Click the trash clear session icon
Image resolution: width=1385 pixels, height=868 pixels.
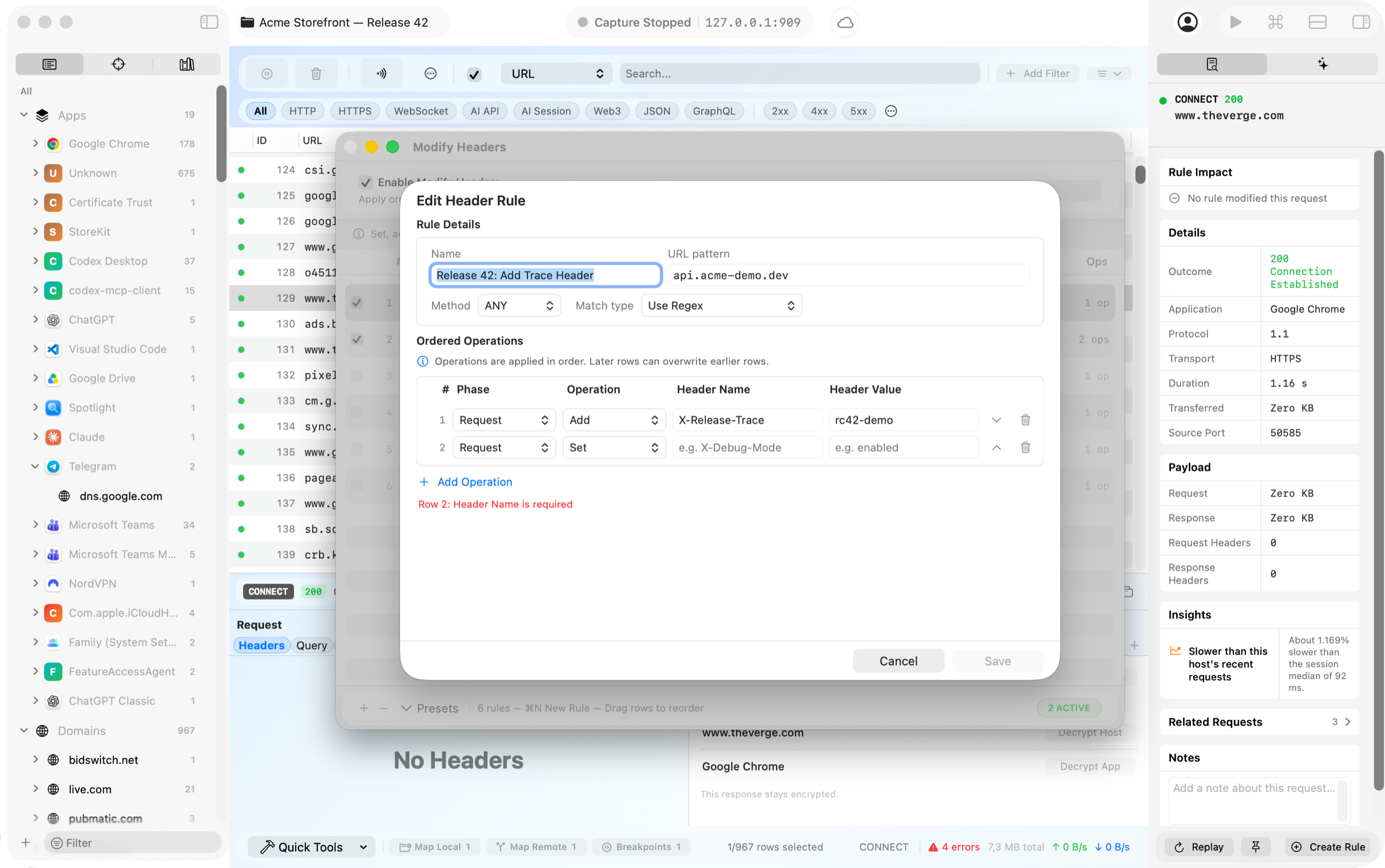(316, 74)
